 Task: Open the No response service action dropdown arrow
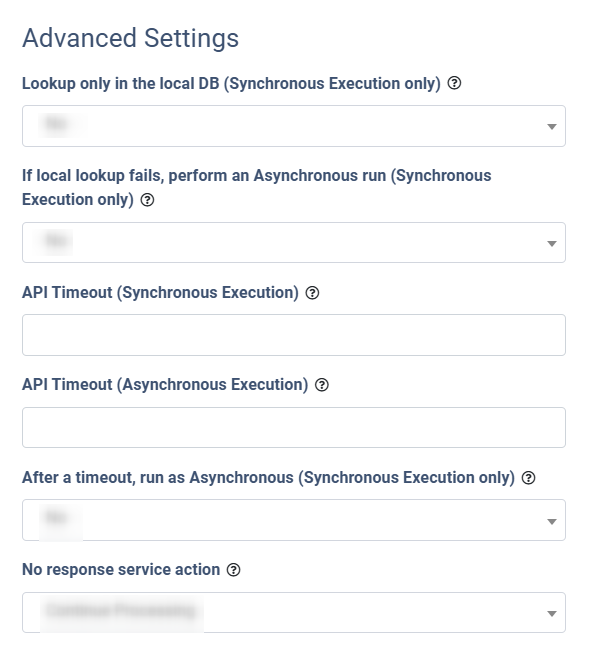point(552,614)
